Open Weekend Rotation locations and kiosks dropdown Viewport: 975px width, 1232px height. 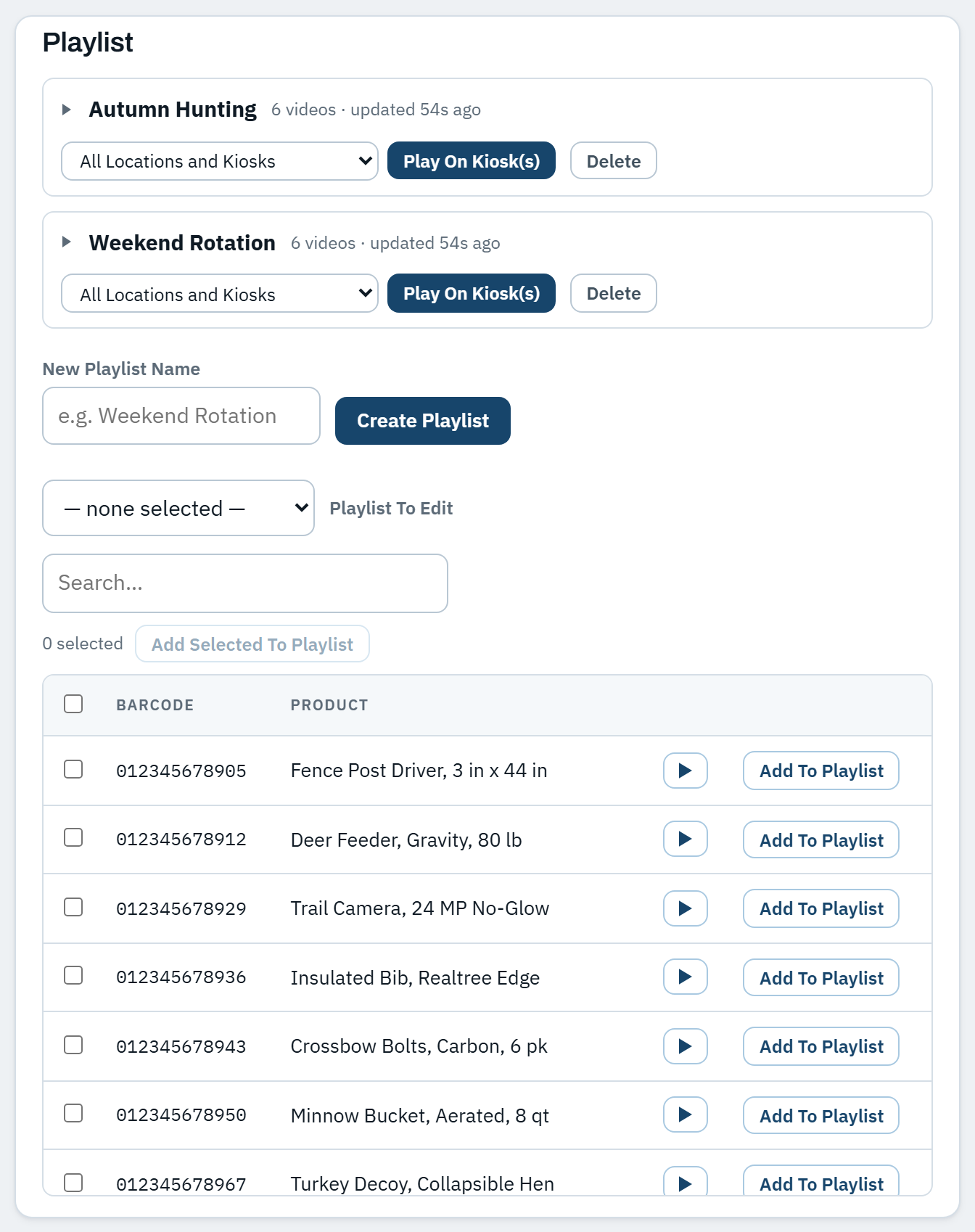click(220, 293)
